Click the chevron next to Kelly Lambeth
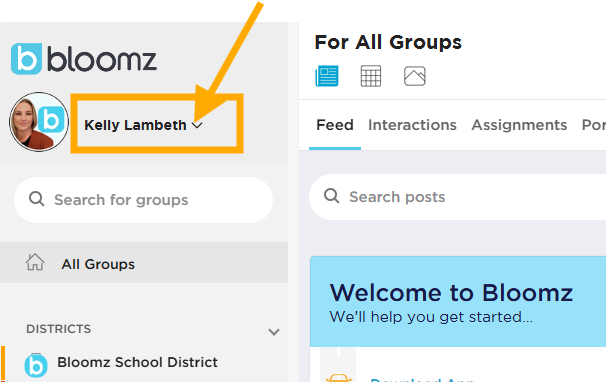 197,125
